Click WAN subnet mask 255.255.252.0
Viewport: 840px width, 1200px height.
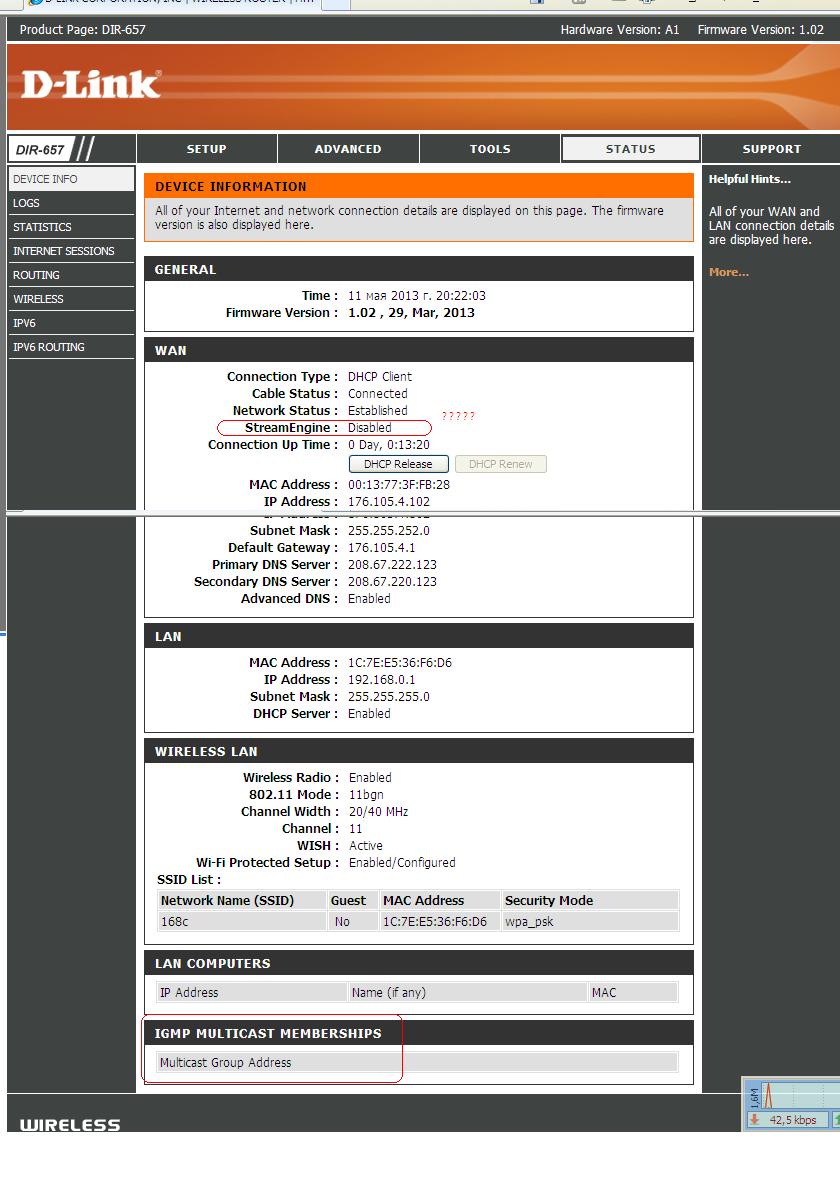pos(388,531)
